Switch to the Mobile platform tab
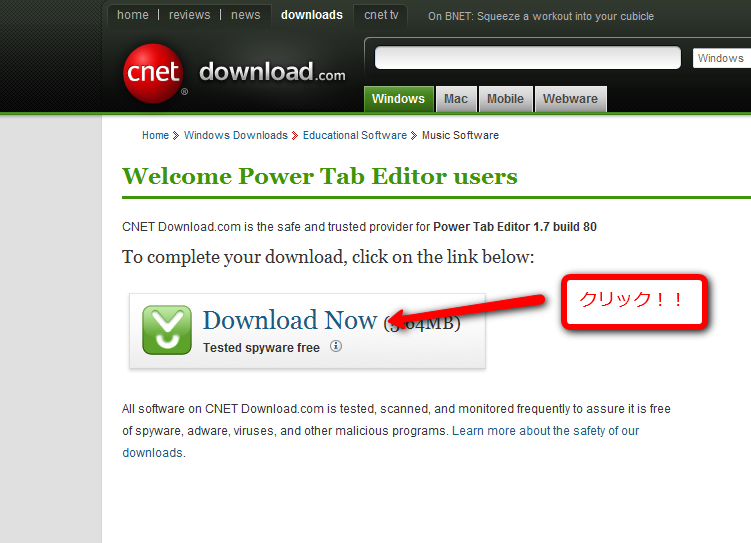751x543 pixels. pyautogui.click(x=505, y=99)
